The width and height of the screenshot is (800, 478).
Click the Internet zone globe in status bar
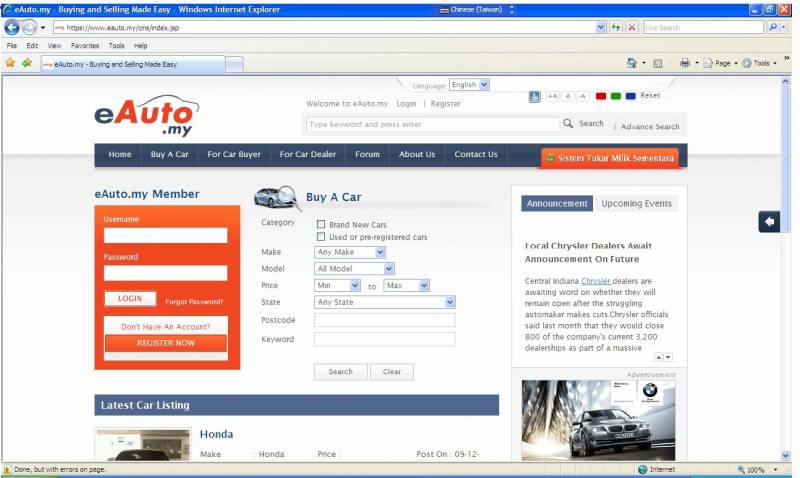pyautogui.click(x=642, y=469)
